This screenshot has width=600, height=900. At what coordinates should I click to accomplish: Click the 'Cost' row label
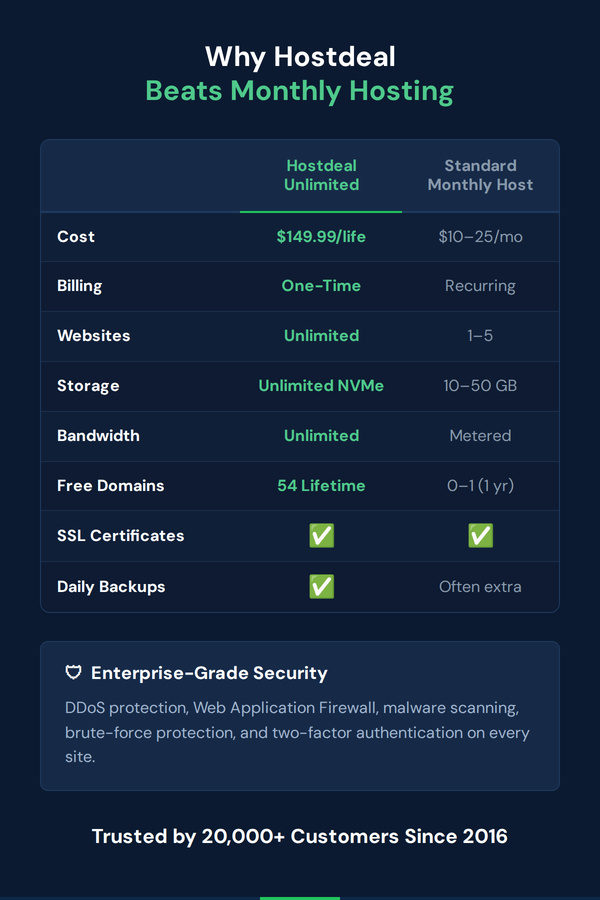pos(76,236)
